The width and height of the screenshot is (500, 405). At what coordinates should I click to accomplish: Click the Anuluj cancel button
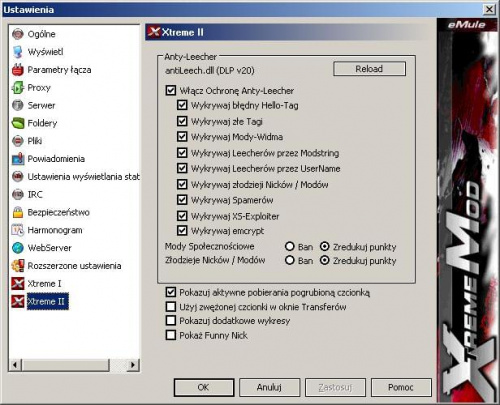pos(269,387)
